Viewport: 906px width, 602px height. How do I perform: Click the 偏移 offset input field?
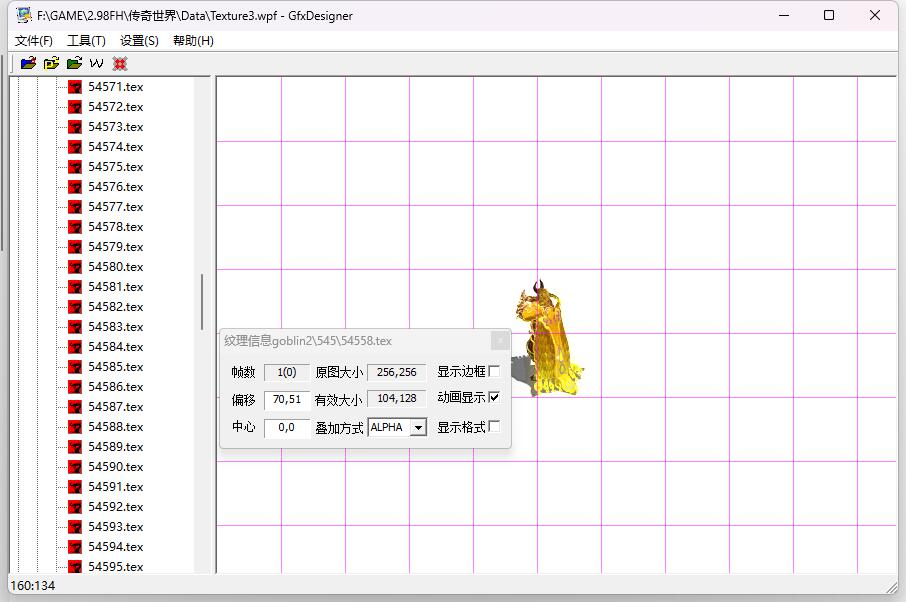pos(286,399)
